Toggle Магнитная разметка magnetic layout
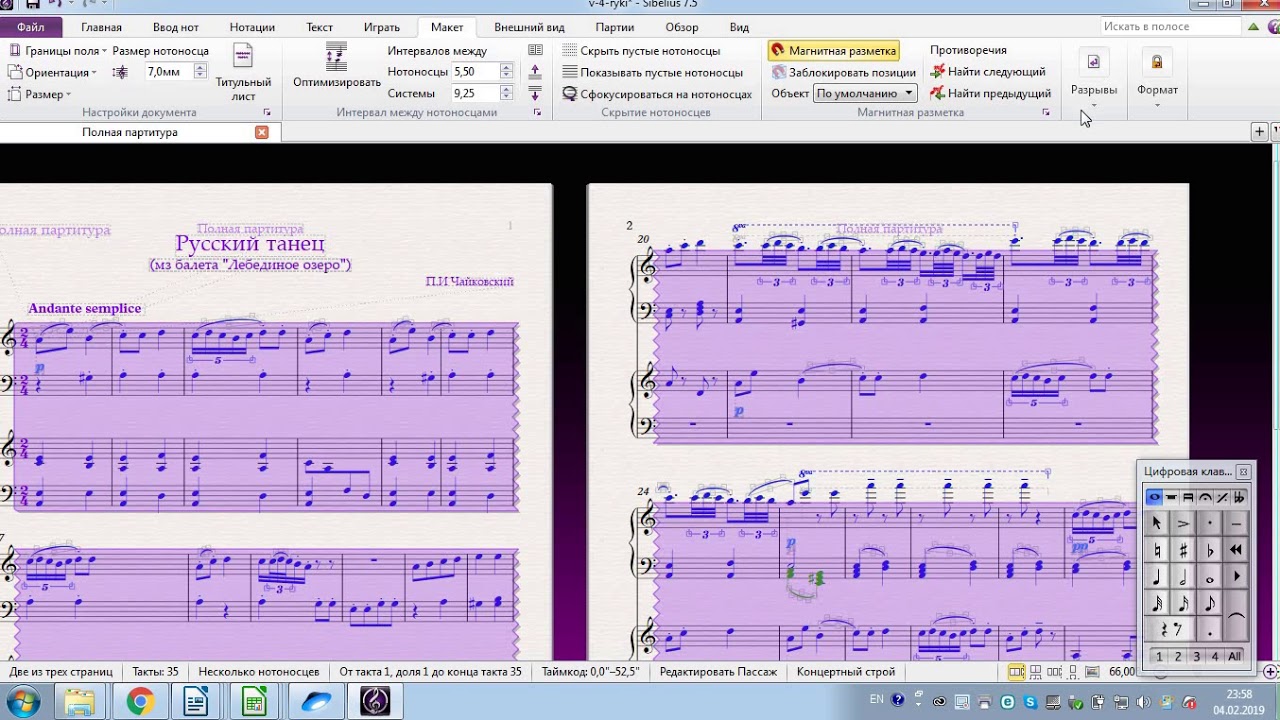Image resolution: width=1280 pixels, height=720 pixels. coord(834,50)
